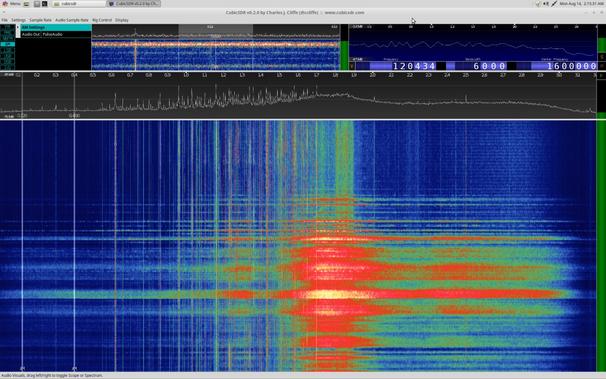Open the Sample Rate menu
The height and width of the screenshot is (379, 606).
[x=40, y=20]
